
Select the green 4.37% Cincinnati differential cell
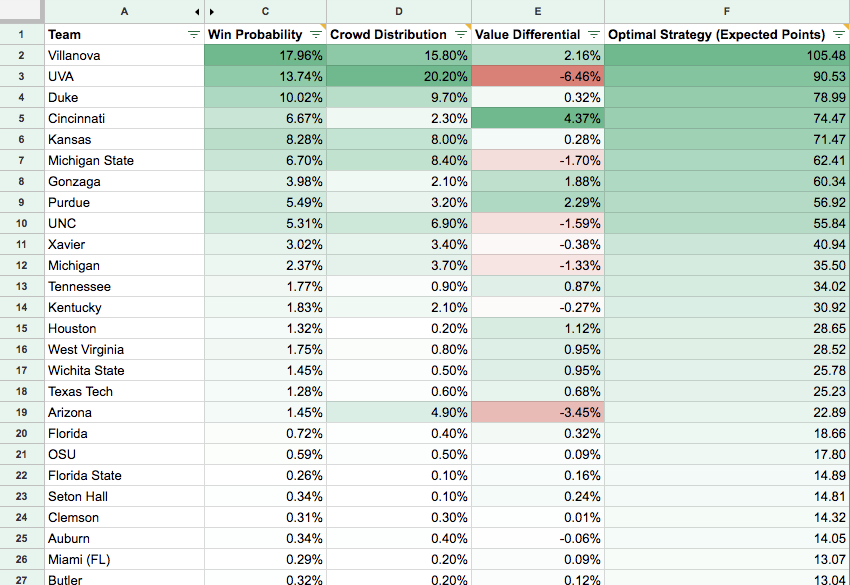pyautogui.click(x=538, y=118)
